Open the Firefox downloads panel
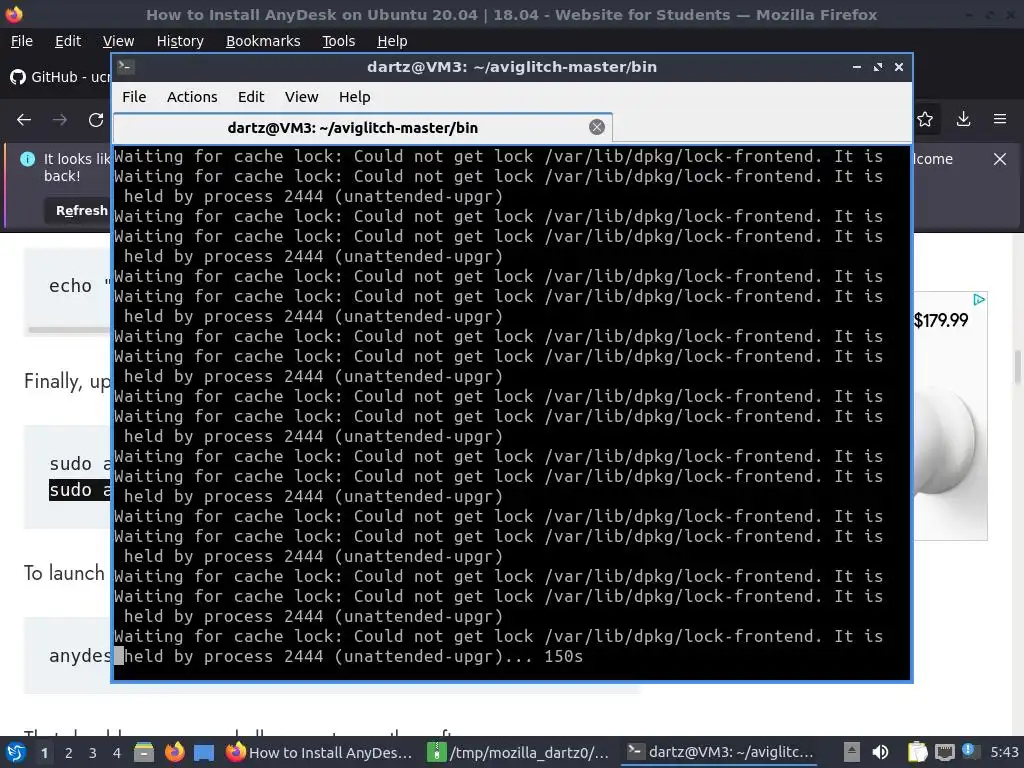 [x=963, y=119]
